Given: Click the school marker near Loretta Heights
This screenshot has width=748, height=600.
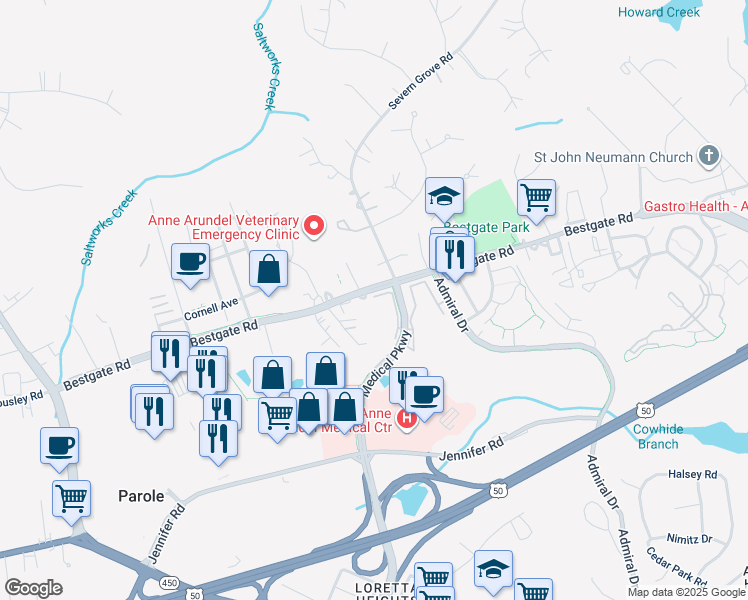Looking at the screenshot, I should point(493,572).
